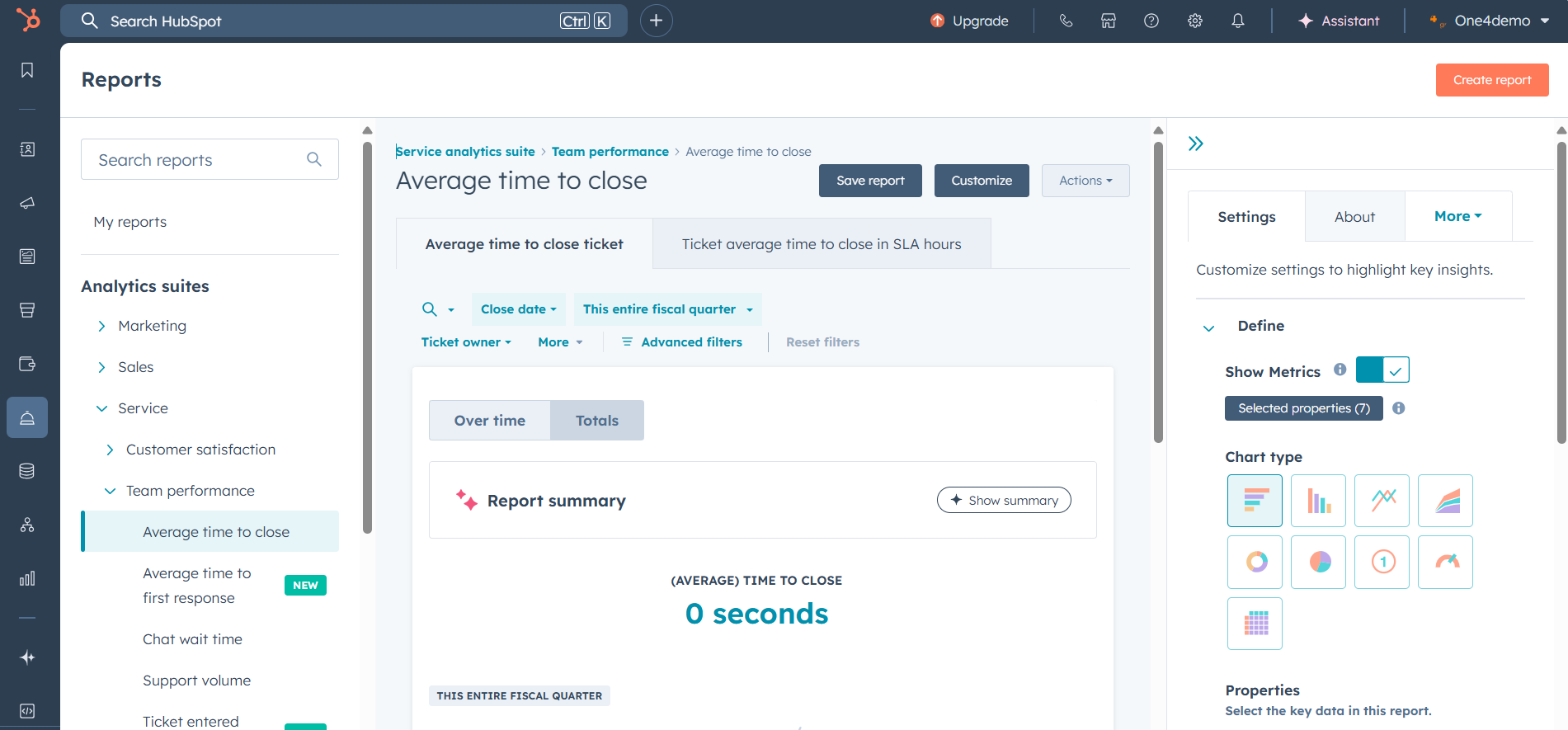Viewport: 1568px width, 730px height.
Task: Switch to the Over time view
Action: pos(490,421)
